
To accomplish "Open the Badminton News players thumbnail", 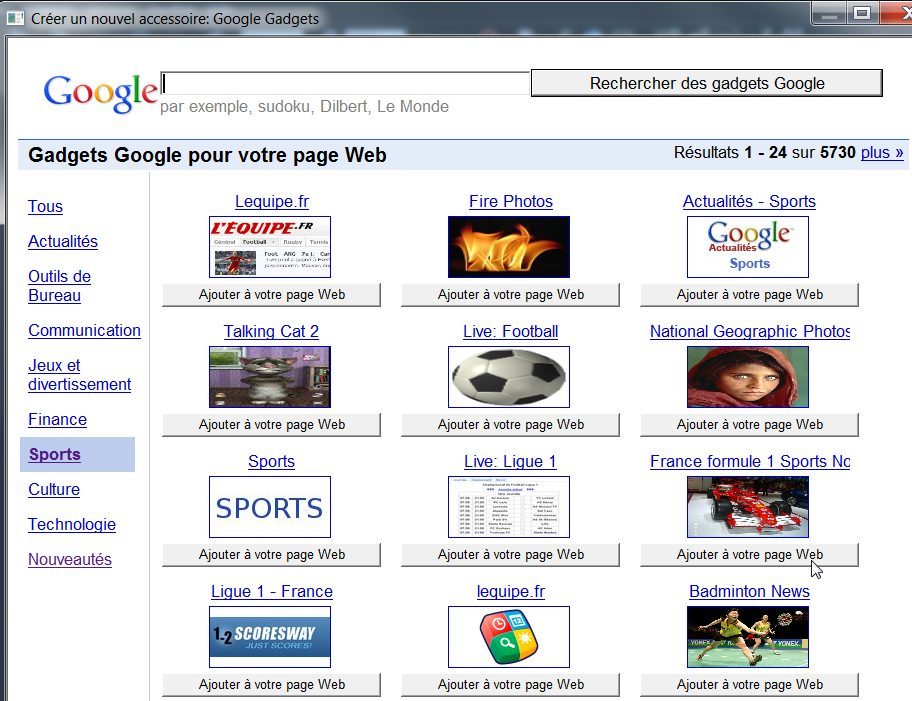I will coord(748,636).
